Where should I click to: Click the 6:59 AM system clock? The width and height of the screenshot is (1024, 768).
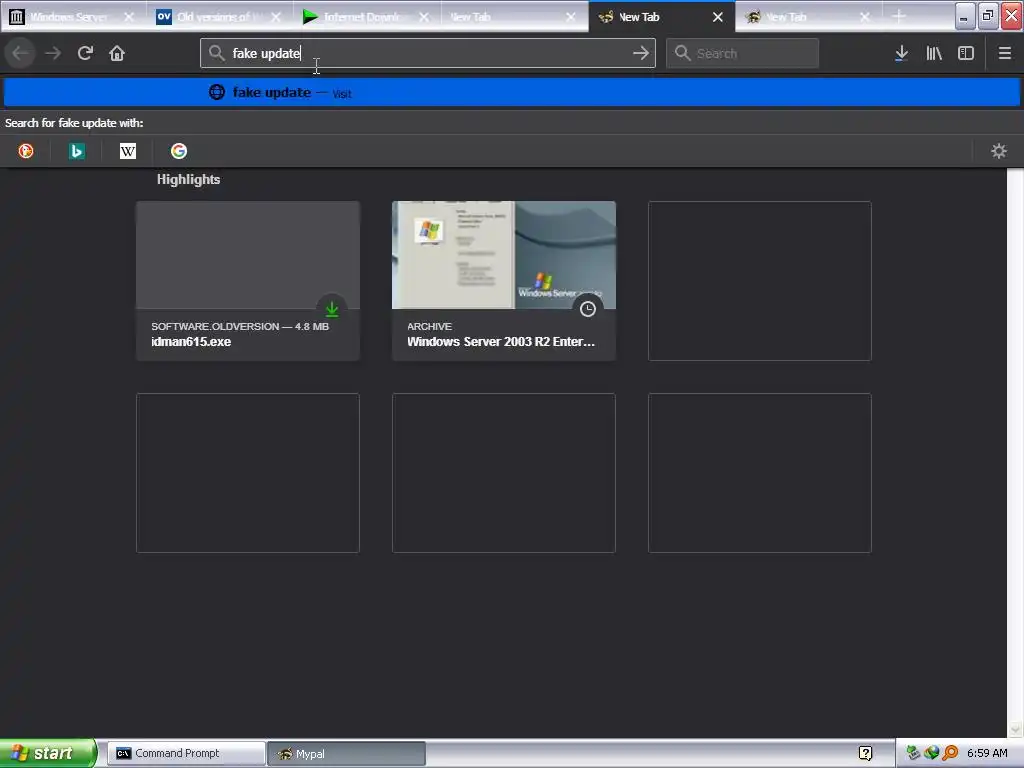[987, 753]
